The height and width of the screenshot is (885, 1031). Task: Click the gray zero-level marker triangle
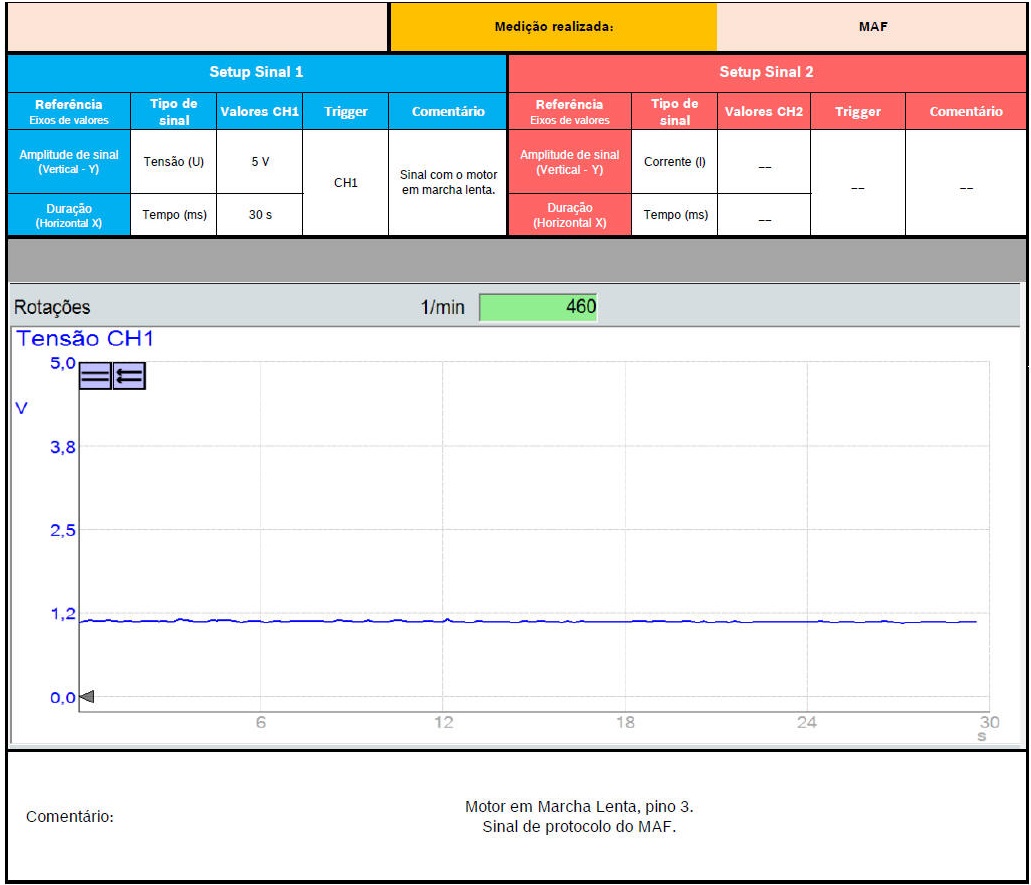point(86,697)
